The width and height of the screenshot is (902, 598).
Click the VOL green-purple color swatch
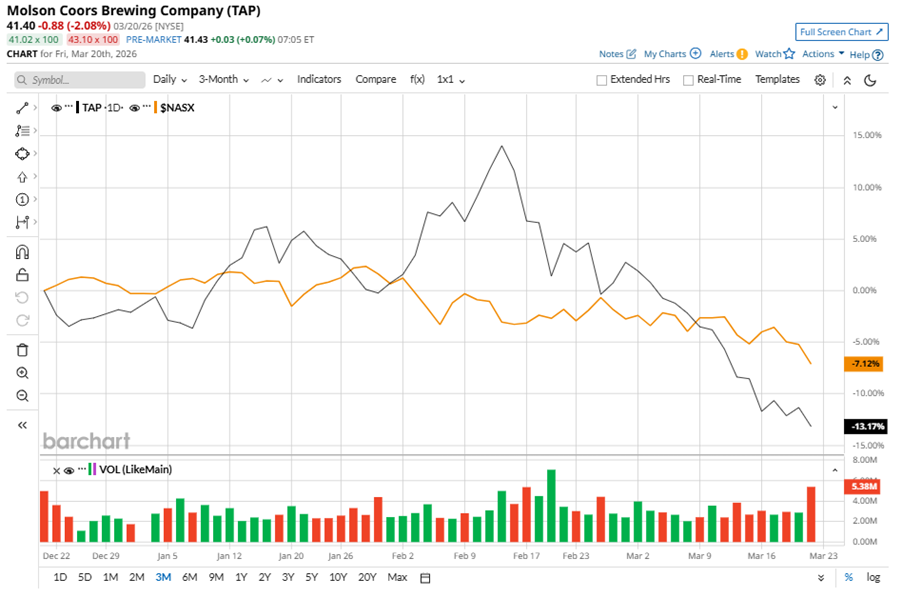tap(92, 469)
